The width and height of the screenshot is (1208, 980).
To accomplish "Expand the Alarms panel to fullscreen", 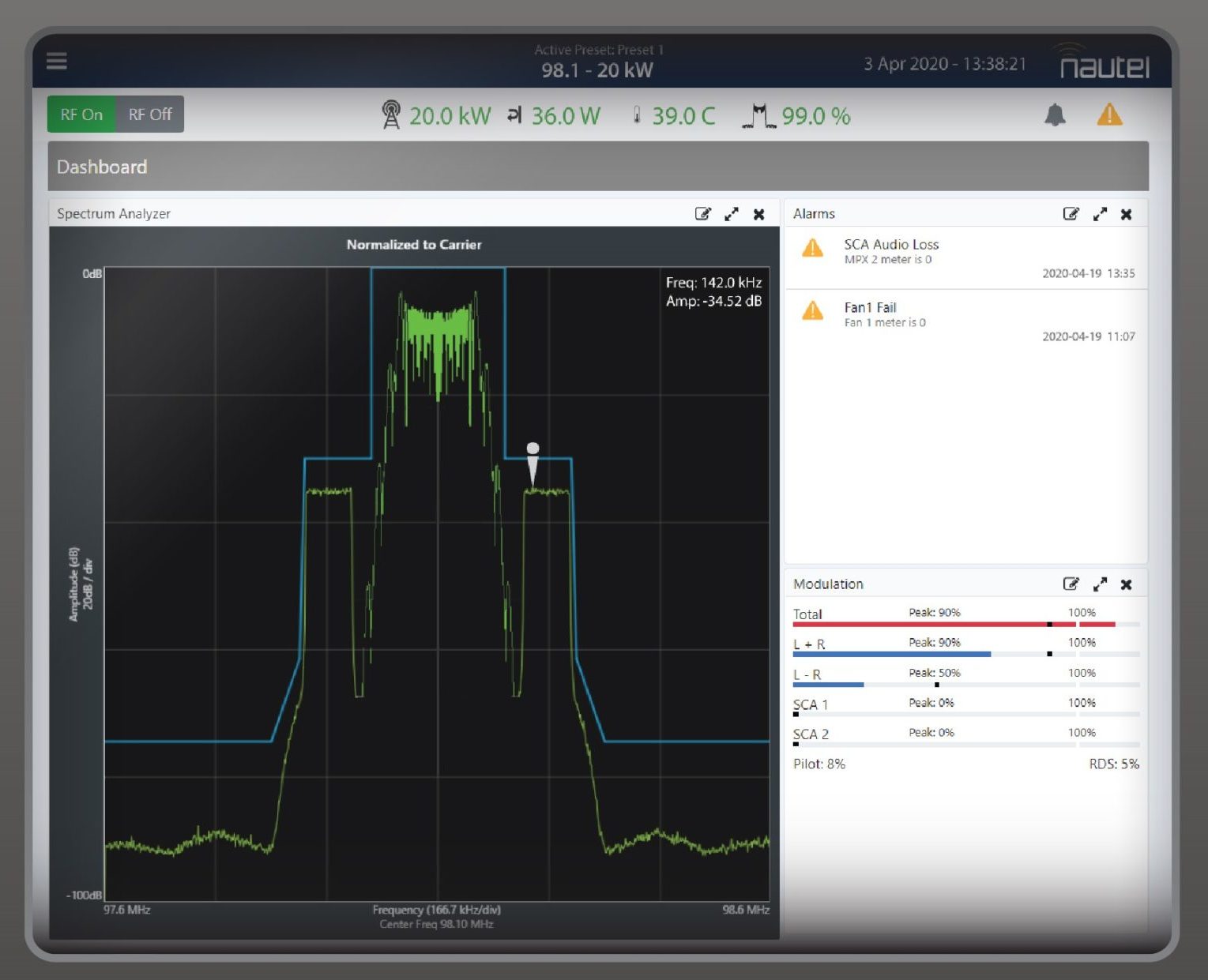I will (x=1100, y=213).
